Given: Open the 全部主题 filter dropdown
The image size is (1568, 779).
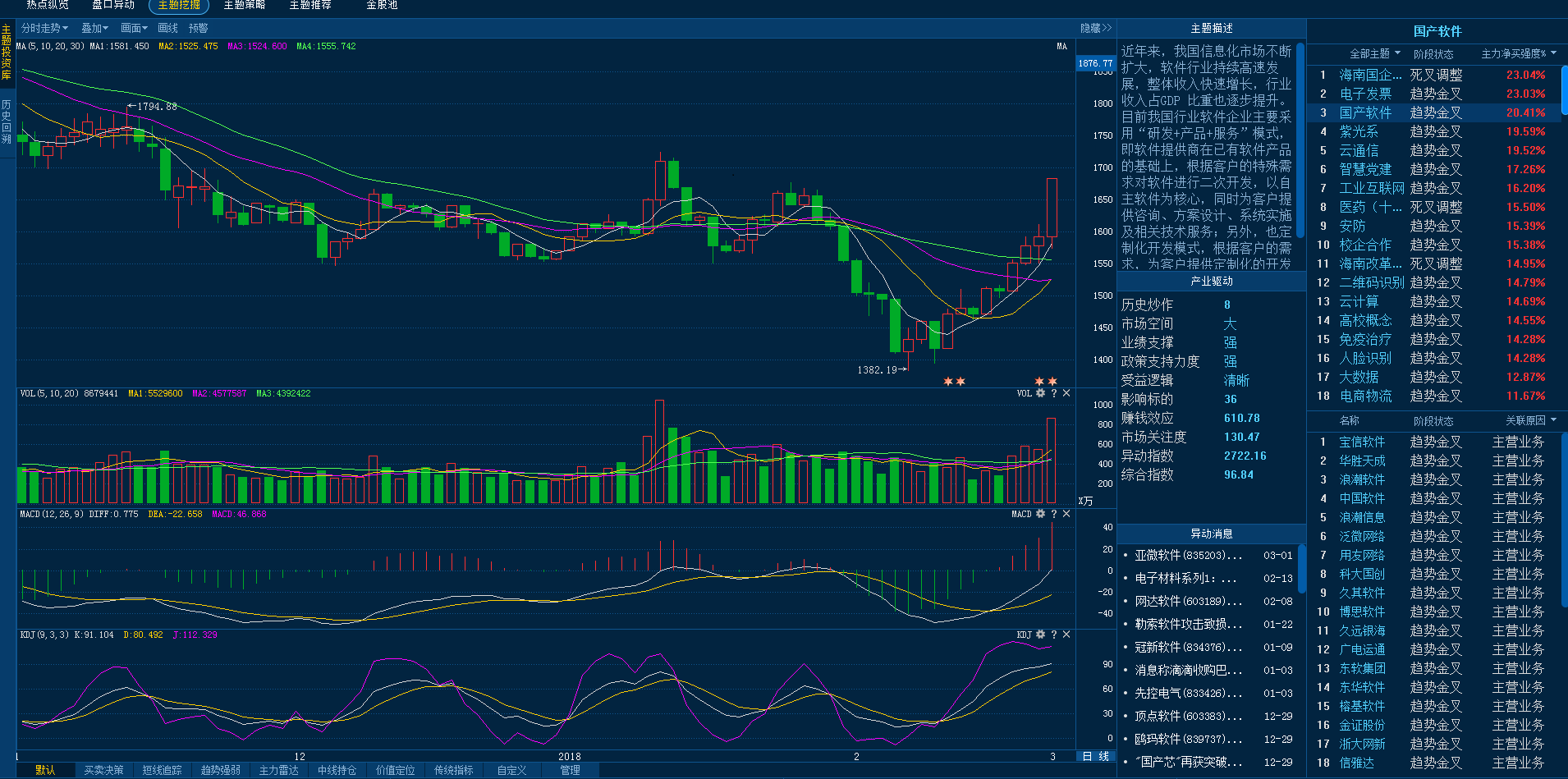Looking at the screenshot, I should click(1375, 53).
